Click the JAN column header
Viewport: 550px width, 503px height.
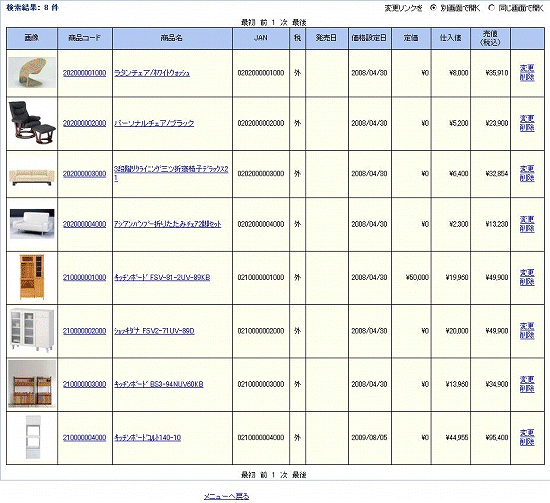261,38
